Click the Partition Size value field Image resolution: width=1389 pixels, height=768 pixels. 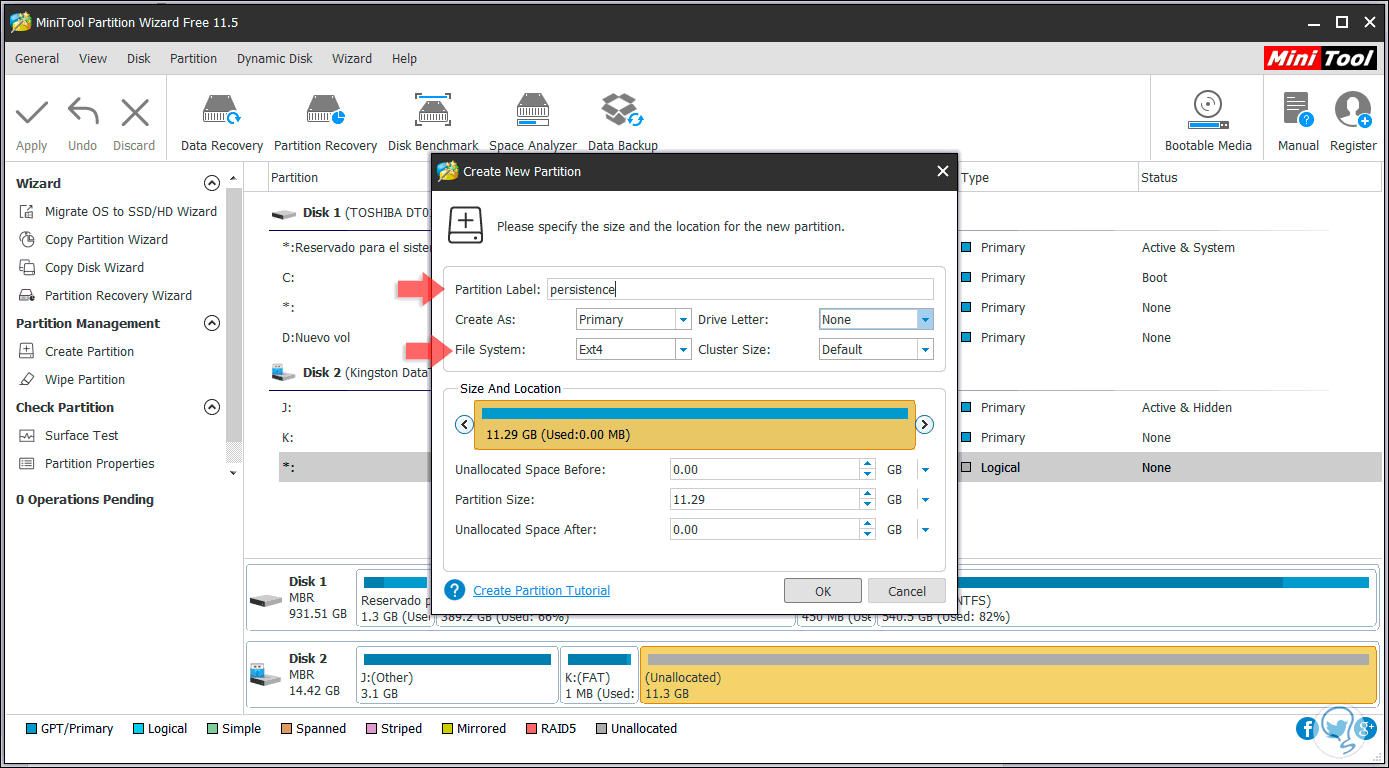(x=766, y=499)
